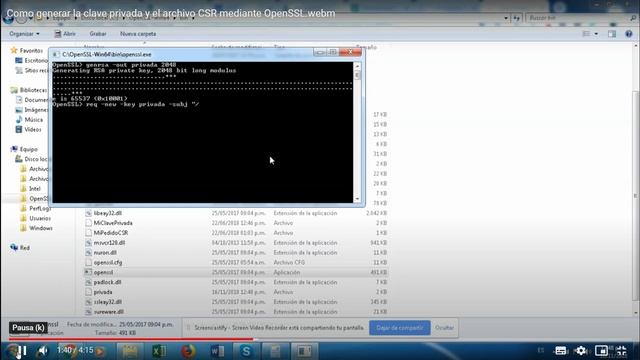Viewport: 640px width, 360px height.
Task: Click console scrollbar up arrow
Action: tap(357, 66)
